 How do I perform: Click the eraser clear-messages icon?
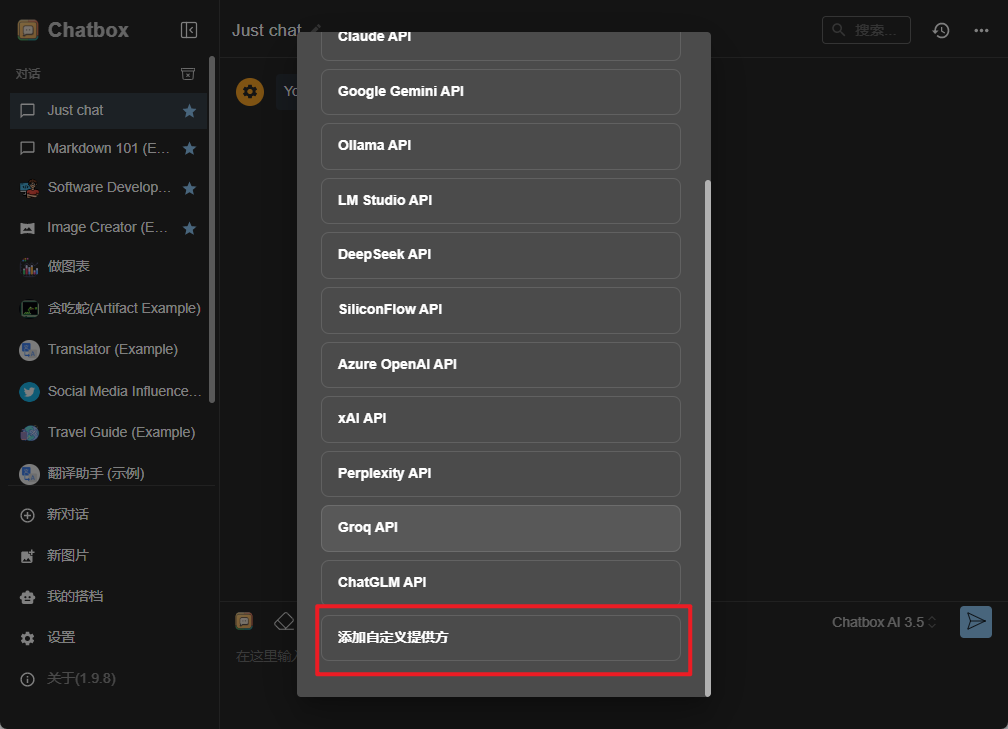284,622
